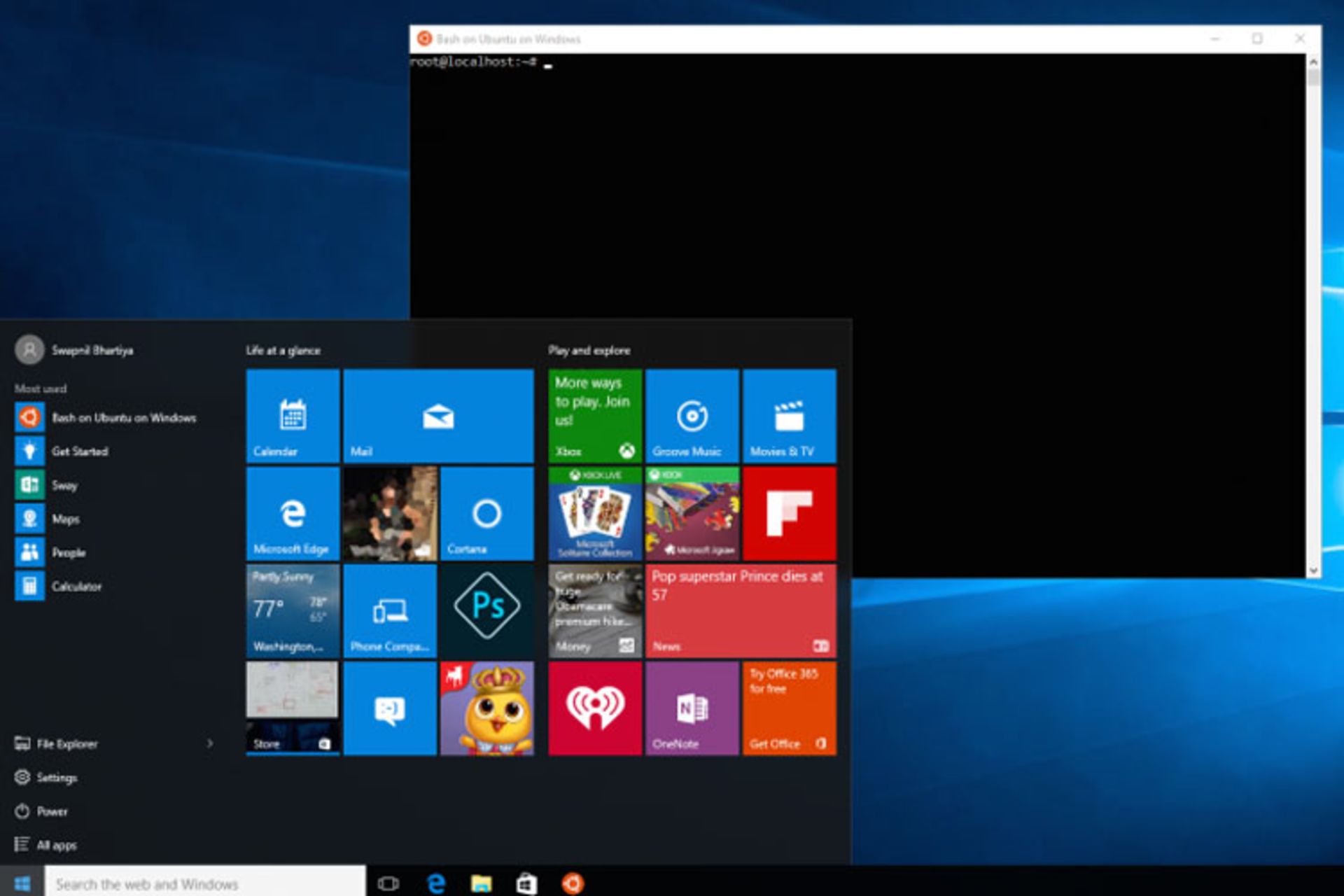
Task: Open the Cortana tile
Action: [x=487, y=514]
